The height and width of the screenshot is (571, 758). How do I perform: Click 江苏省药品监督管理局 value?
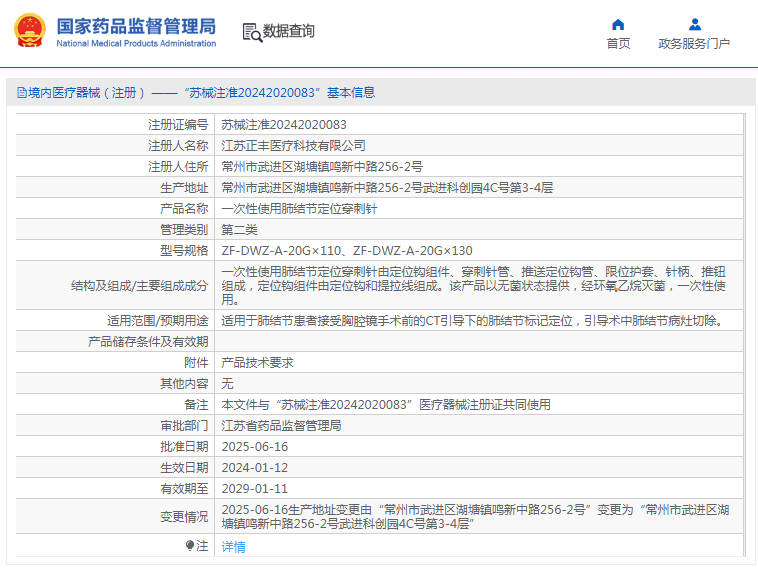(x=281, y=426)
